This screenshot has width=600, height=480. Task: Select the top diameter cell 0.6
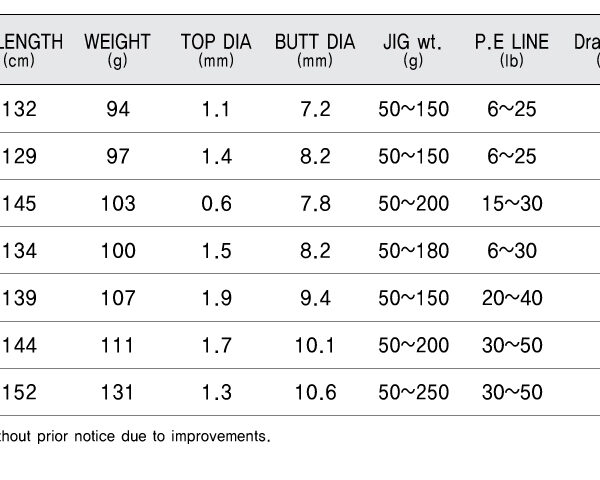click(217, 203)
